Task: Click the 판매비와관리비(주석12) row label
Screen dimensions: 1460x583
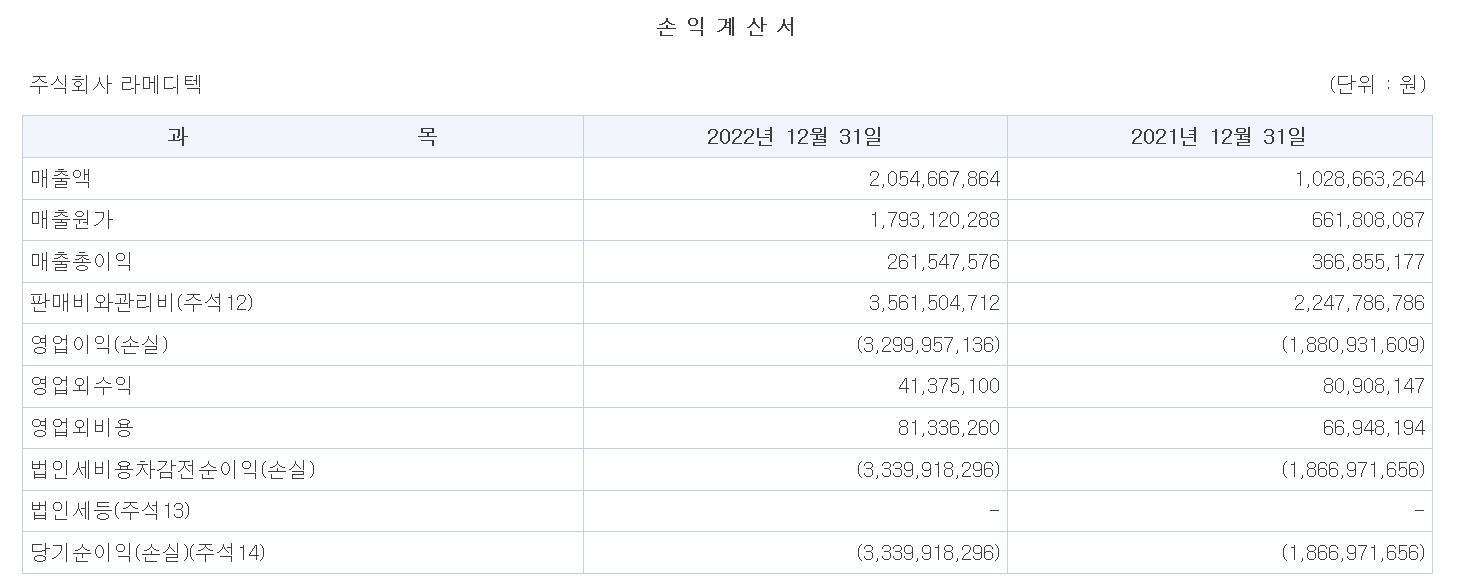Action: (x=142, y=303)
